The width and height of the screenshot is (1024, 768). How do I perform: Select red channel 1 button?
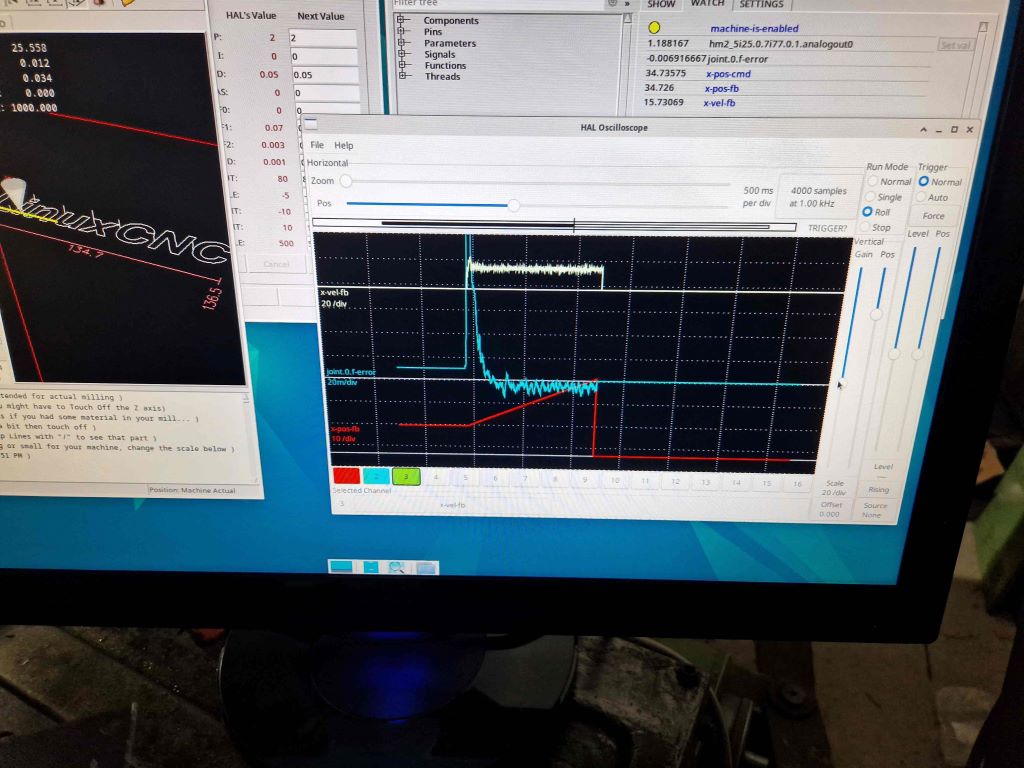pos(346,475)
